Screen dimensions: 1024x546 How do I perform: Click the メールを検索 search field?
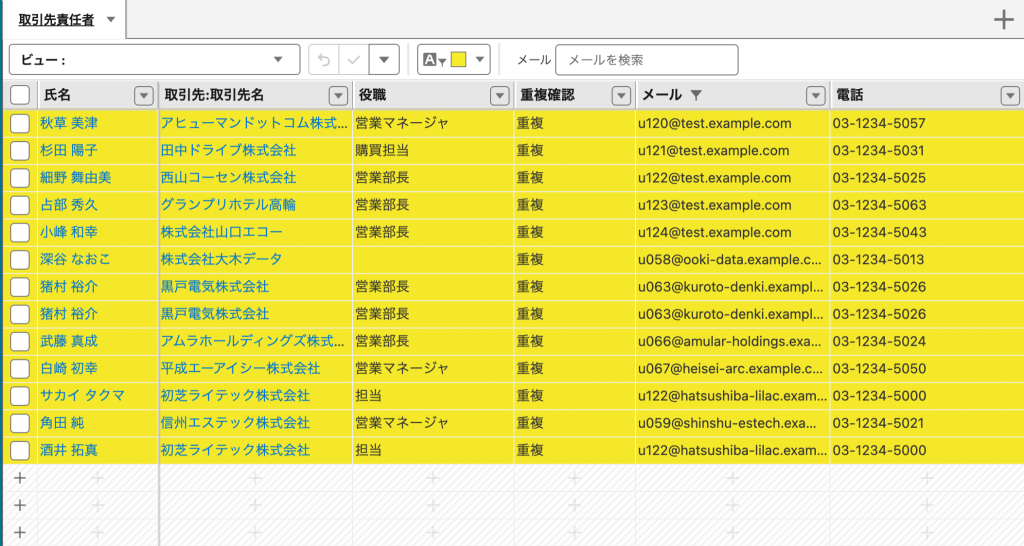pyautogui.click(x=646, y=60)
